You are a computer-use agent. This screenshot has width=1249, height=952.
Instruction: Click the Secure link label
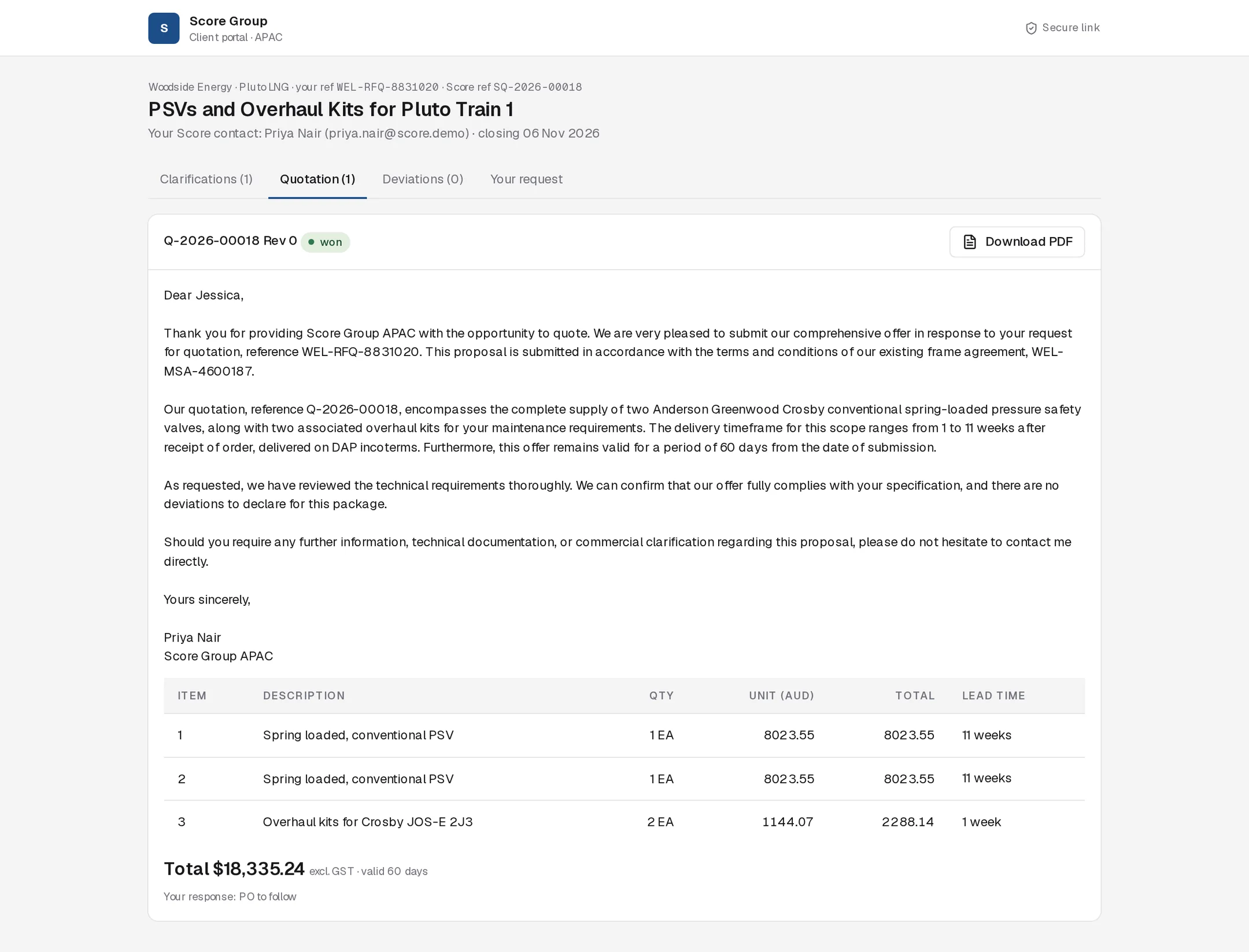pyautogui.click(x=1070, y=28)
